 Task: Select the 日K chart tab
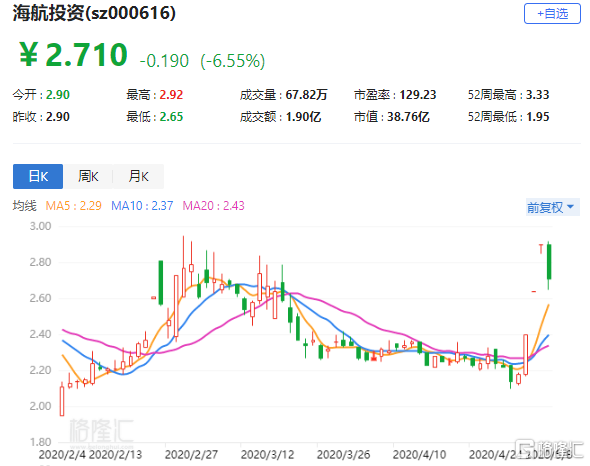[x=38, y=176]
